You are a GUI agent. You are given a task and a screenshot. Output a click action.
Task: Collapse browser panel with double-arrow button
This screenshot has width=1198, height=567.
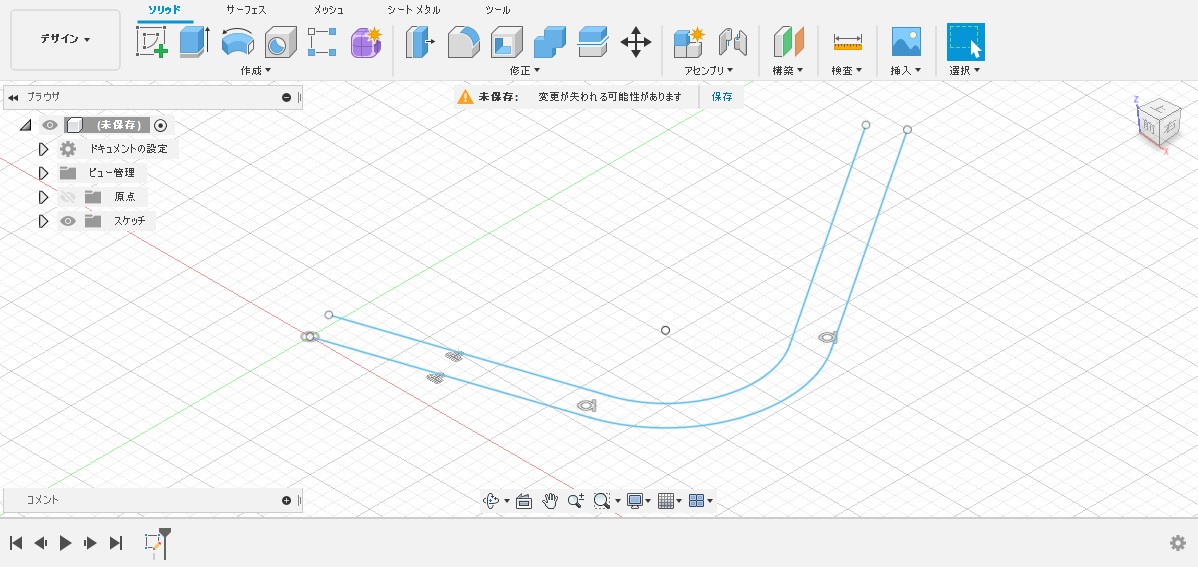click(x=13, y=97)
